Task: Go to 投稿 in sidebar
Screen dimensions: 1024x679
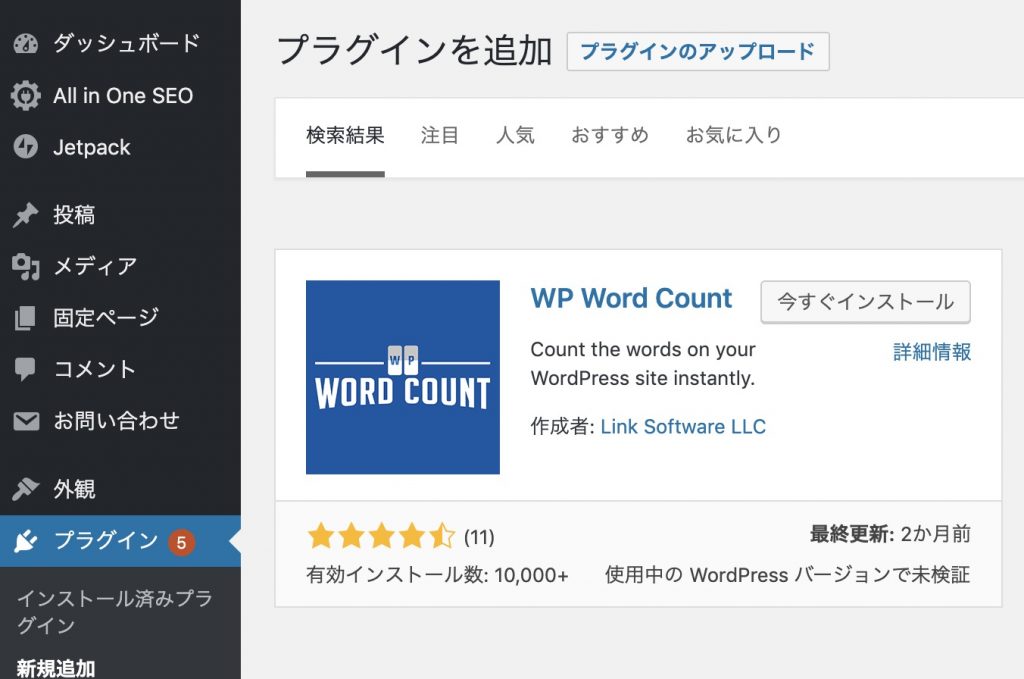Action: tap(120, 215)
